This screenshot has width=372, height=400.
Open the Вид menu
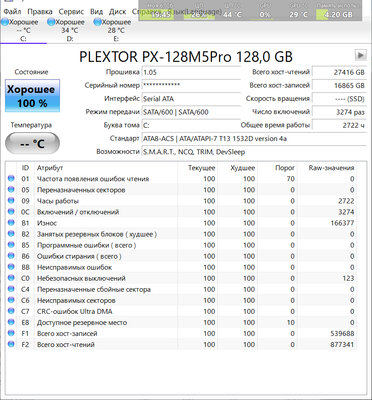(97, 11)
